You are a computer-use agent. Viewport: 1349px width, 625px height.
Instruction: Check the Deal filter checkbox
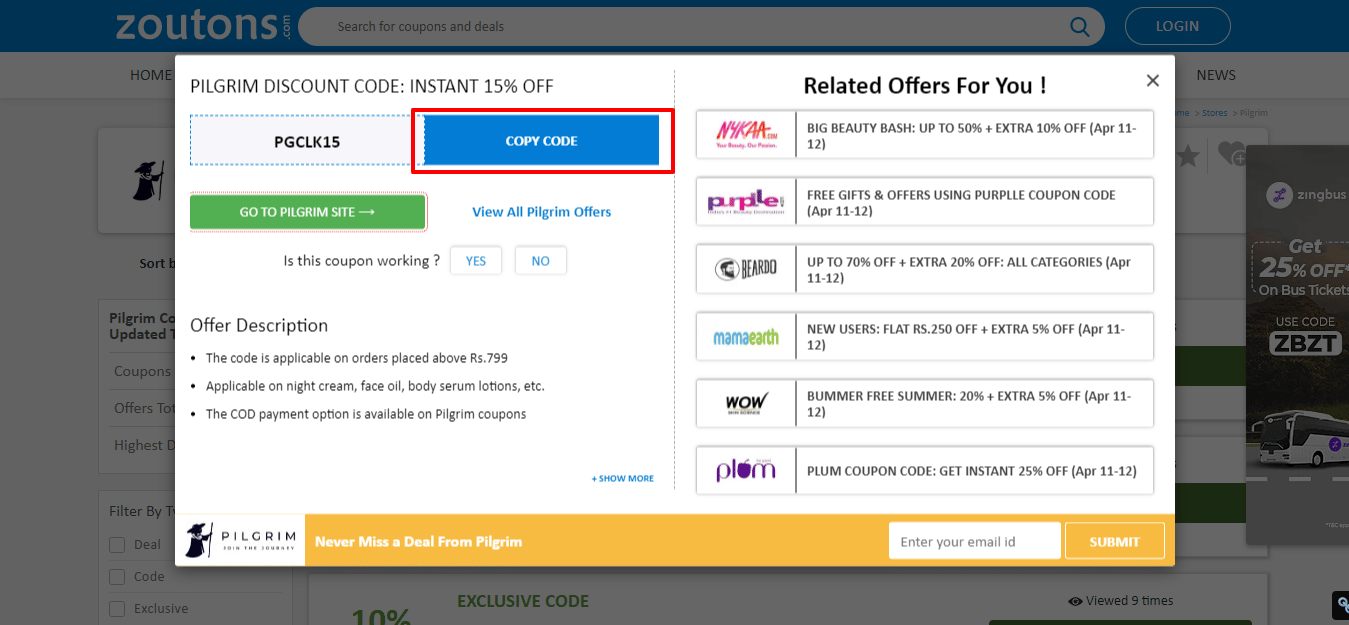116,544
